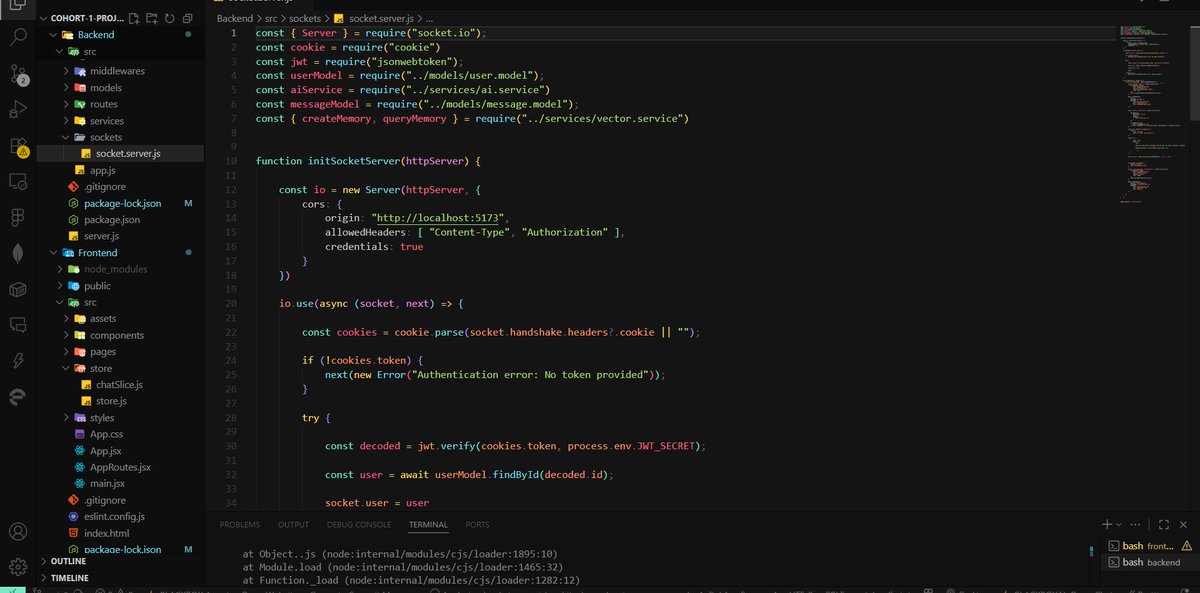Maximize the terminal panel size
This screenshot has width=1200, height=593.
[1163, 524]
